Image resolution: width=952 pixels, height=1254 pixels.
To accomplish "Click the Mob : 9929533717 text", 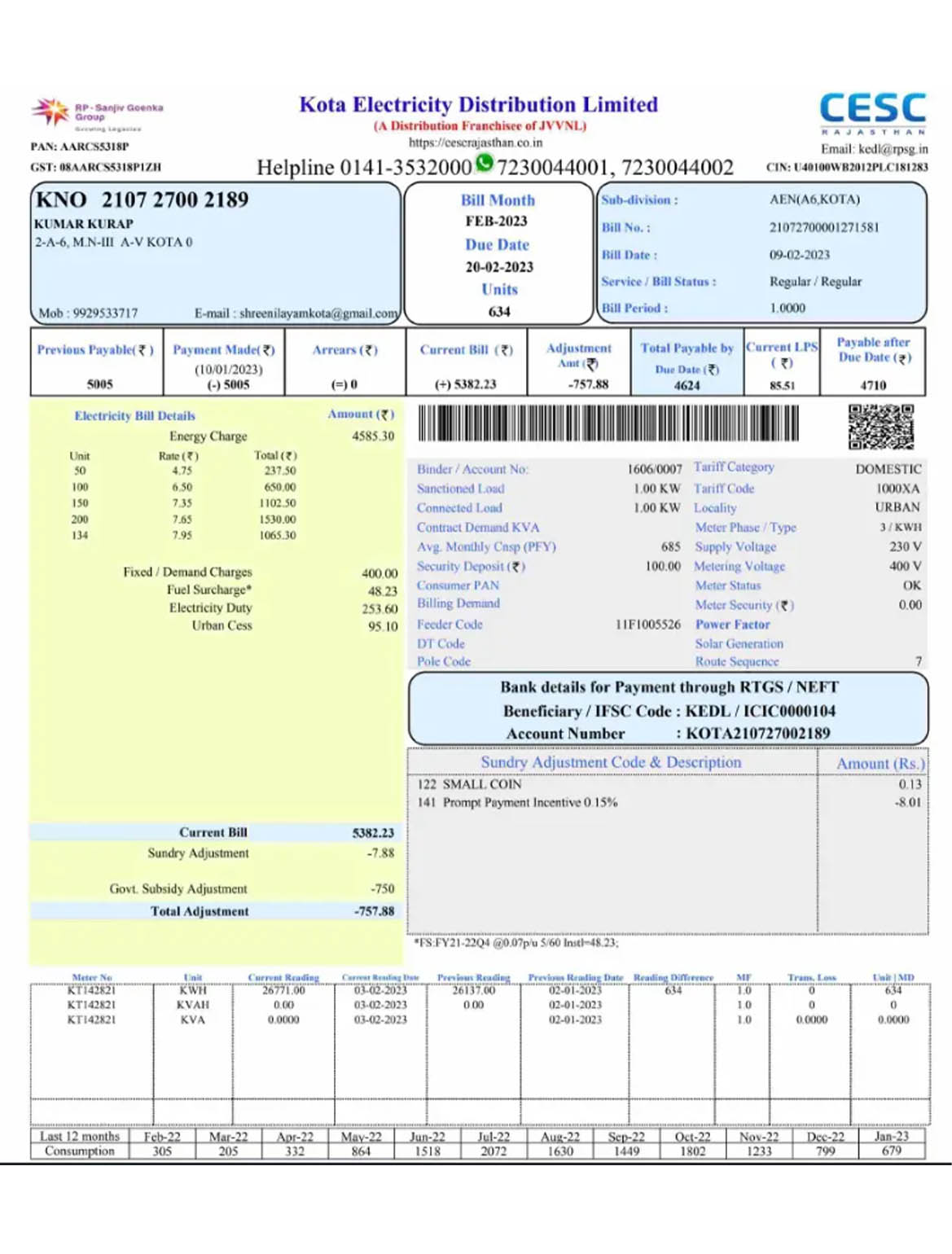I will 88,313.
